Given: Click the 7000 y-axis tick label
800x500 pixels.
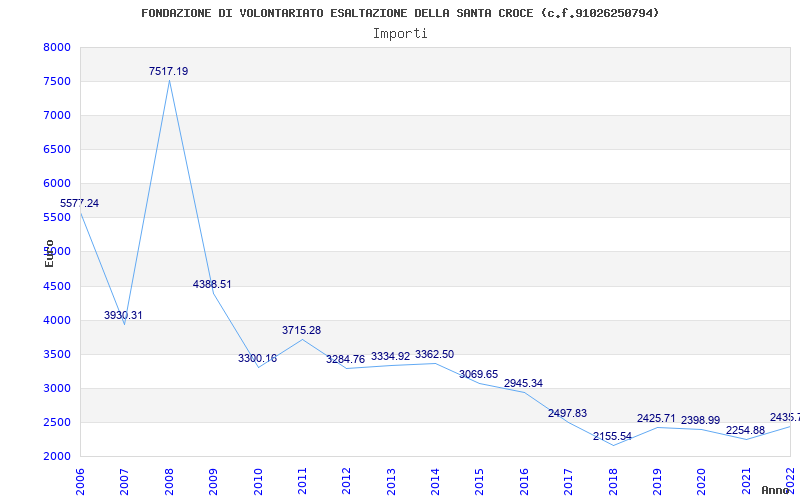Looking at the screenshot, I should [x=57, y=116].
